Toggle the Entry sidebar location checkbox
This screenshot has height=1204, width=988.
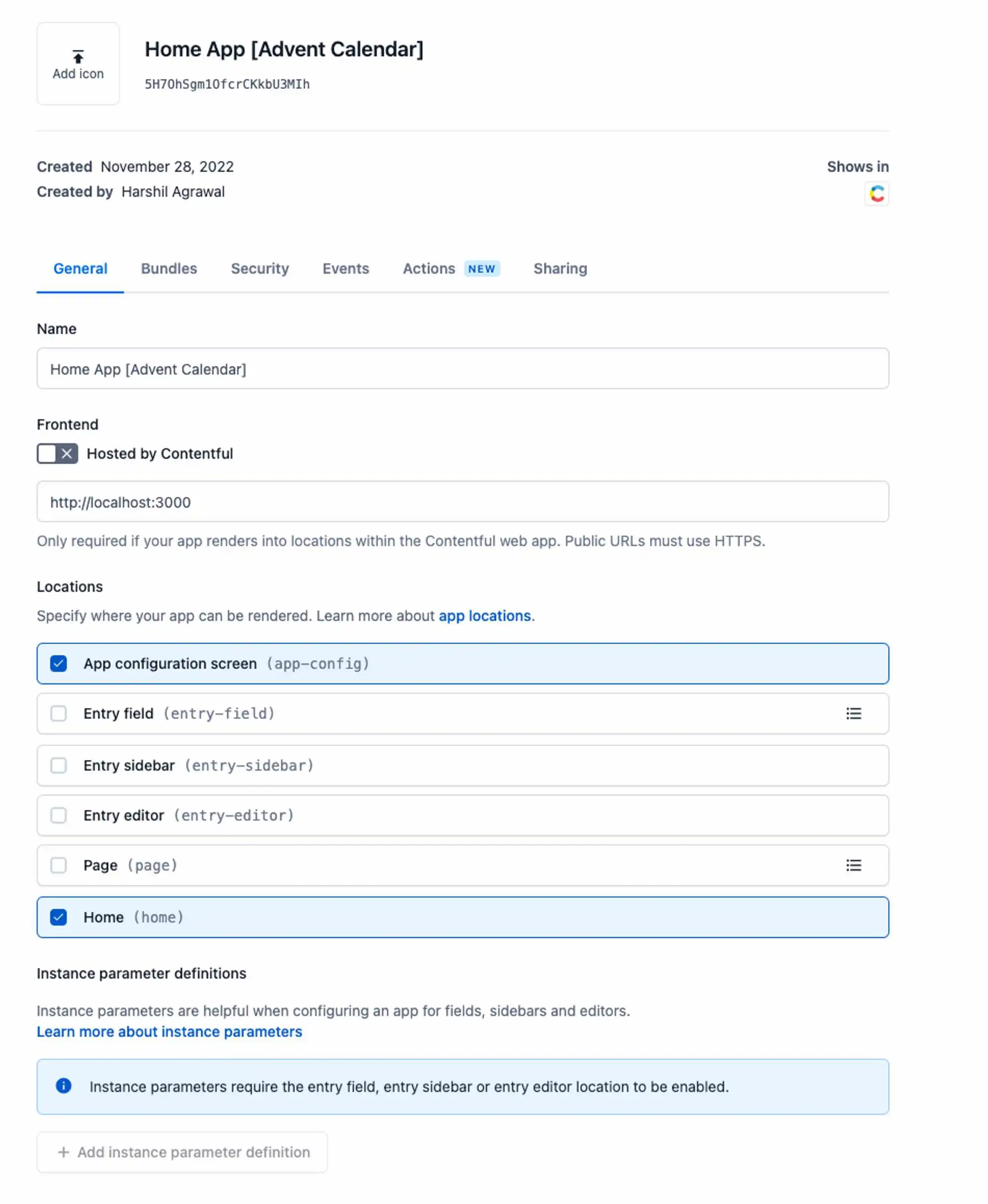[x=57, y=764]
